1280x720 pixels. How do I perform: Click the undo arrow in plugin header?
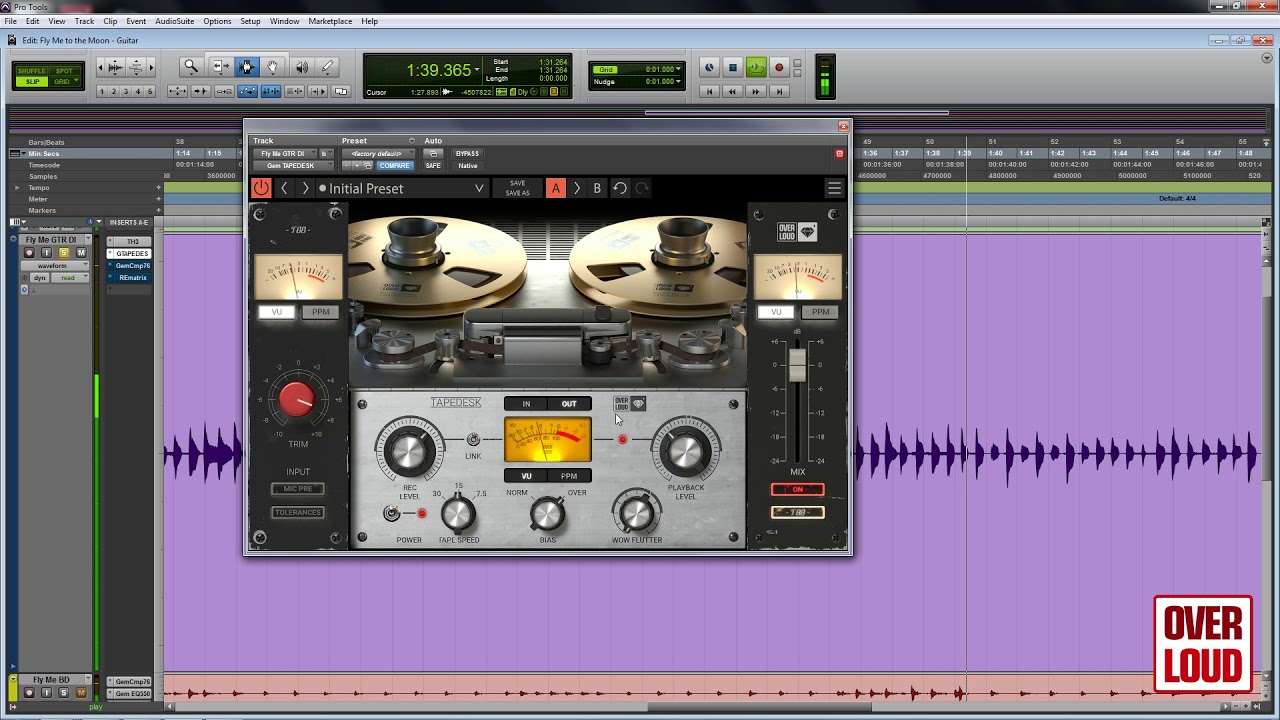coord(620,188)
